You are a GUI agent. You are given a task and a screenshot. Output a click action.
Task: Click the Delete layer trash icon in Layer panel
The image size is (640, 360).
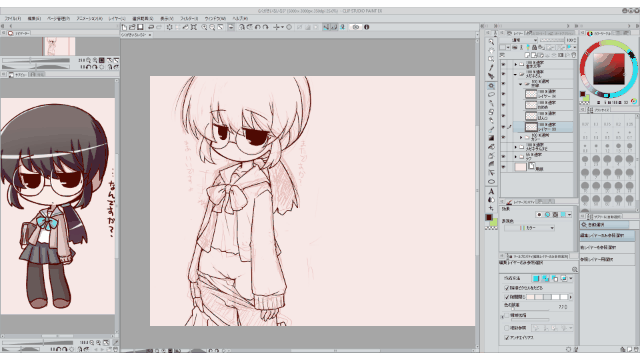574,55
